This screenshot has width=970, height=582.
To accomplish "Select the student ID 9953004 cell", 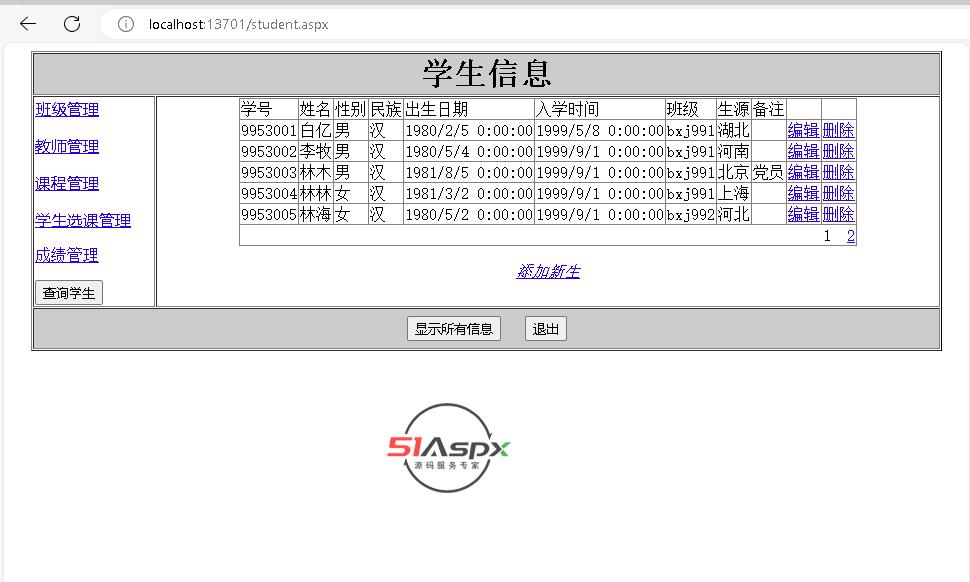I will [269, 194].
